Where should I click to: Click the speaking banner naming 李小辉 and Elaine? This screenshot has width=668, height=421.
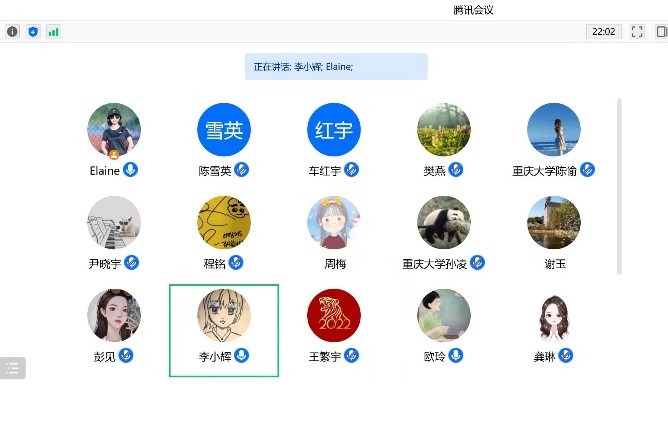click(336, 66)
